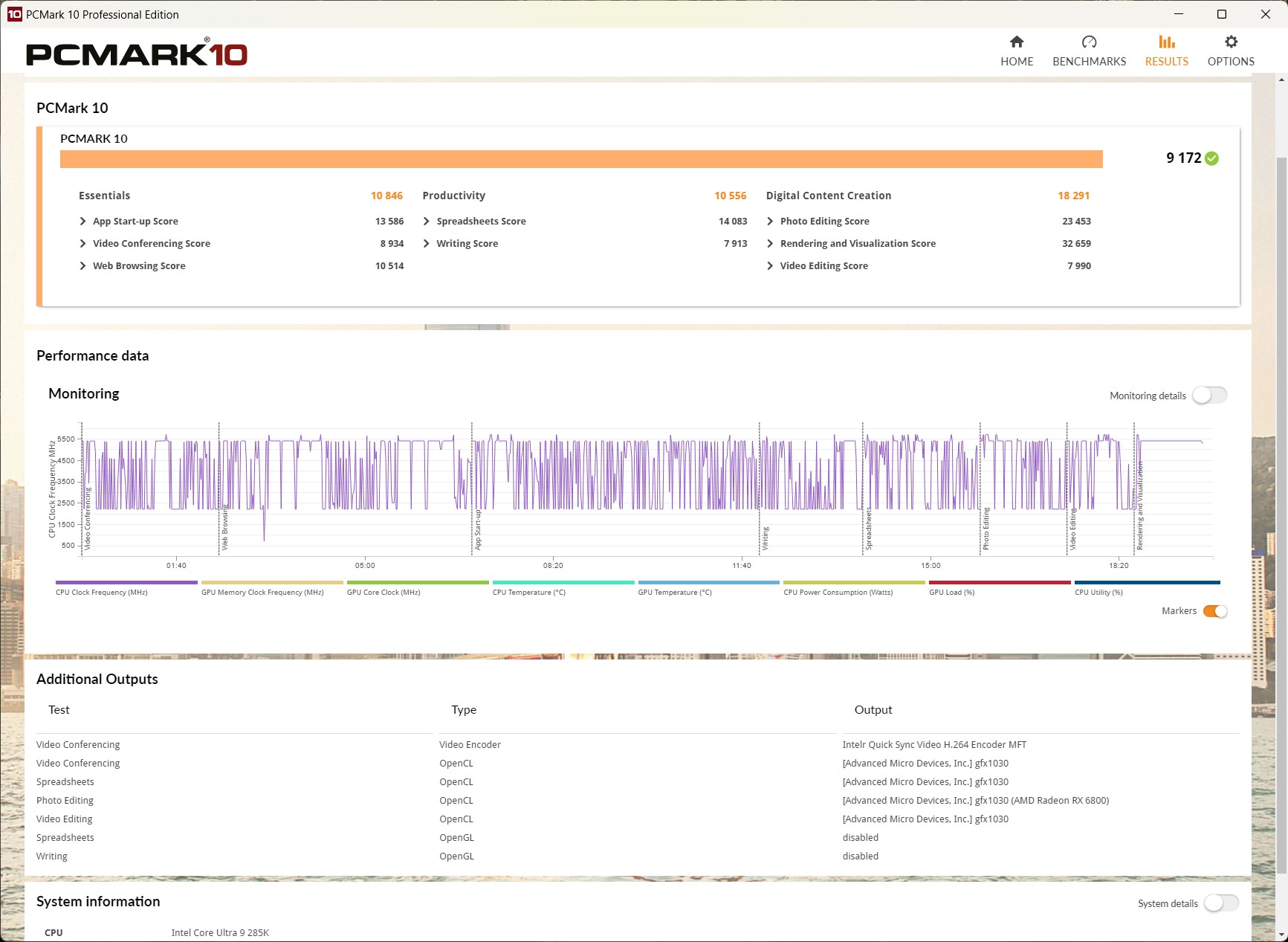Expand Photo Editing Score details

(x=770, y=221)
